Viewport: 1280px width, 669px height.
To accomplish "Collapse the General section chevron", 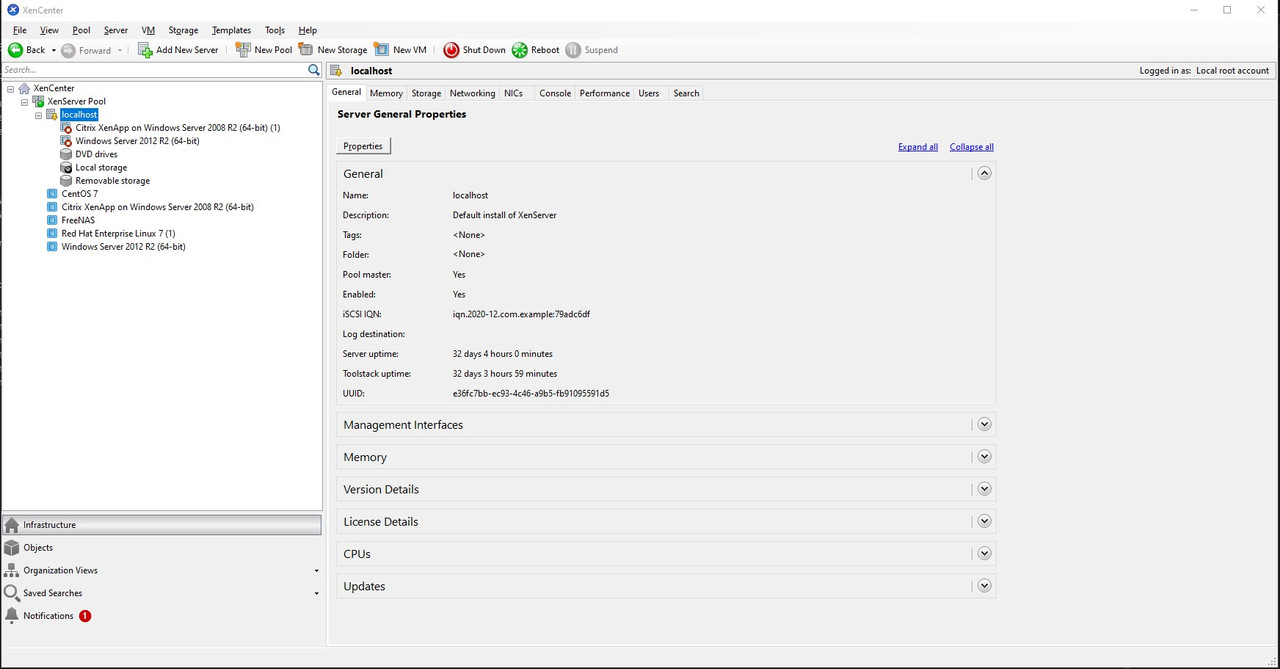I will tap(984, 173).
